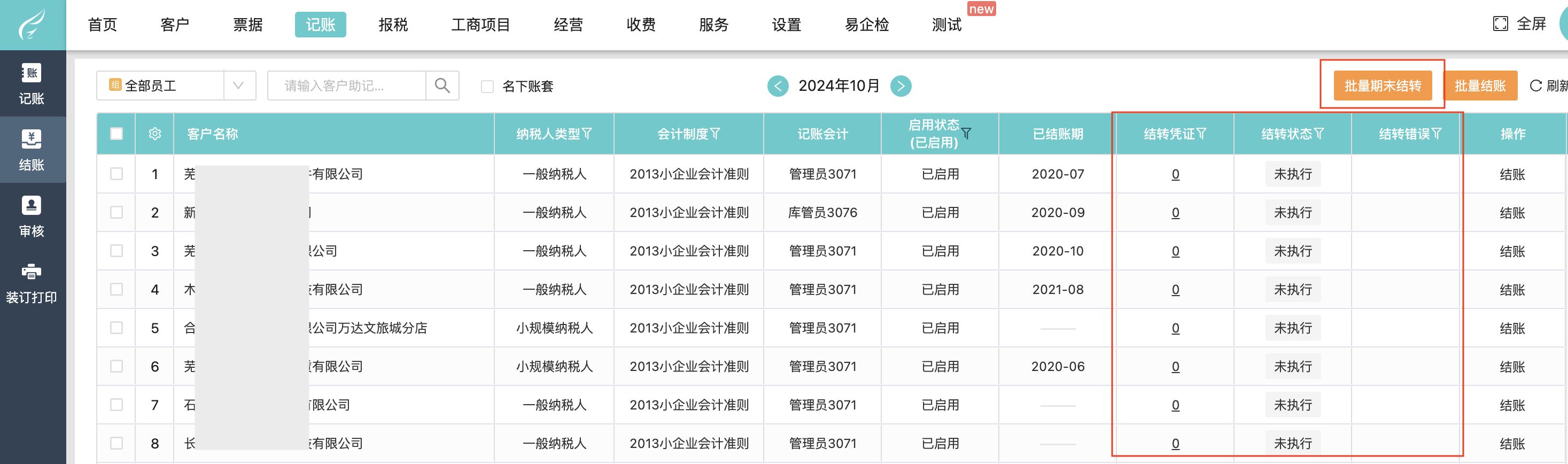This screenshot has width=1568, height=464.
Task: Open 装订打印 in the left sidebar
Action: (32, 283)
